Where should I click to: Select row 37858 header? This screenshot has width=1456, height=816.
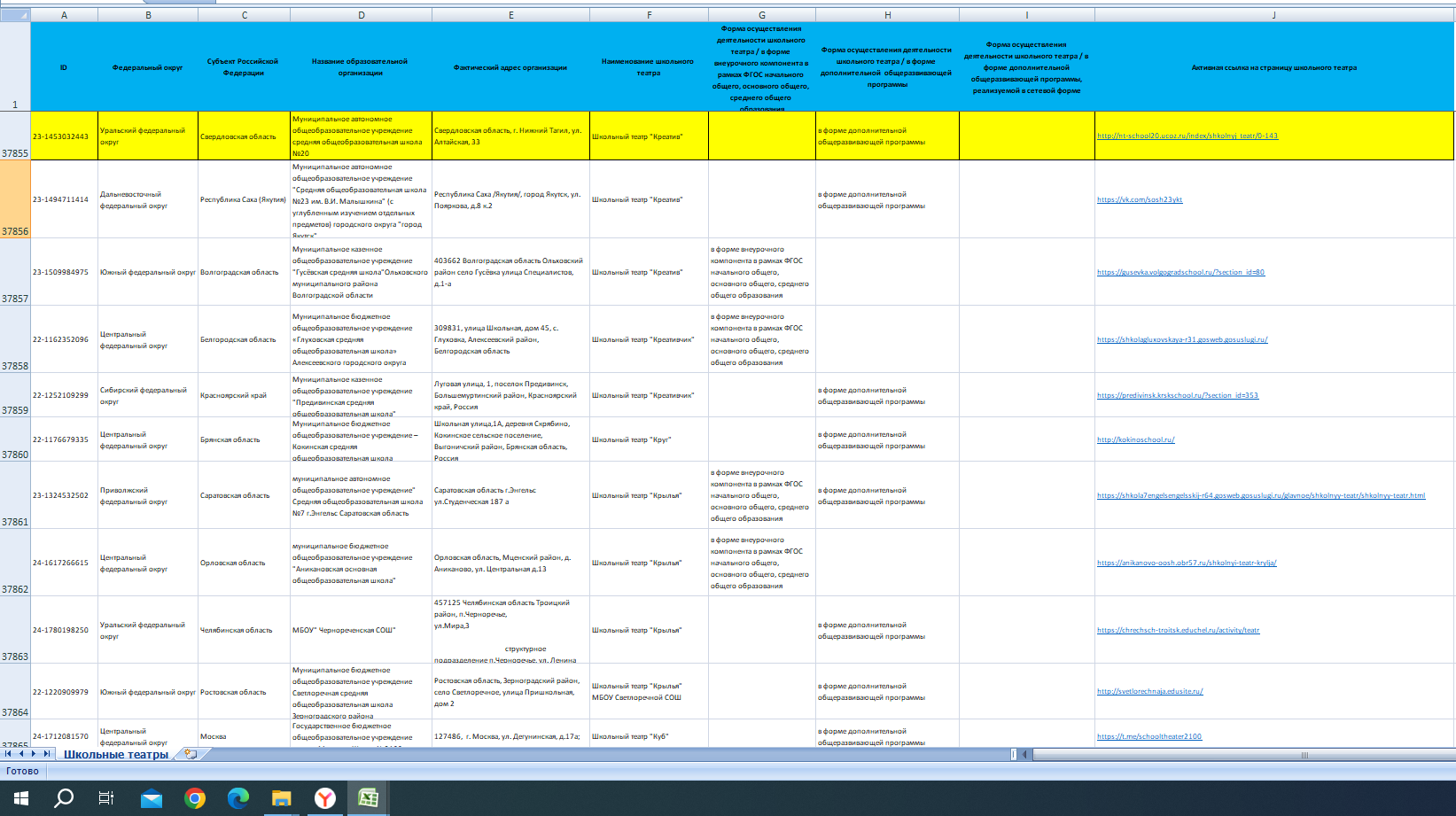[x=15, y=339]
